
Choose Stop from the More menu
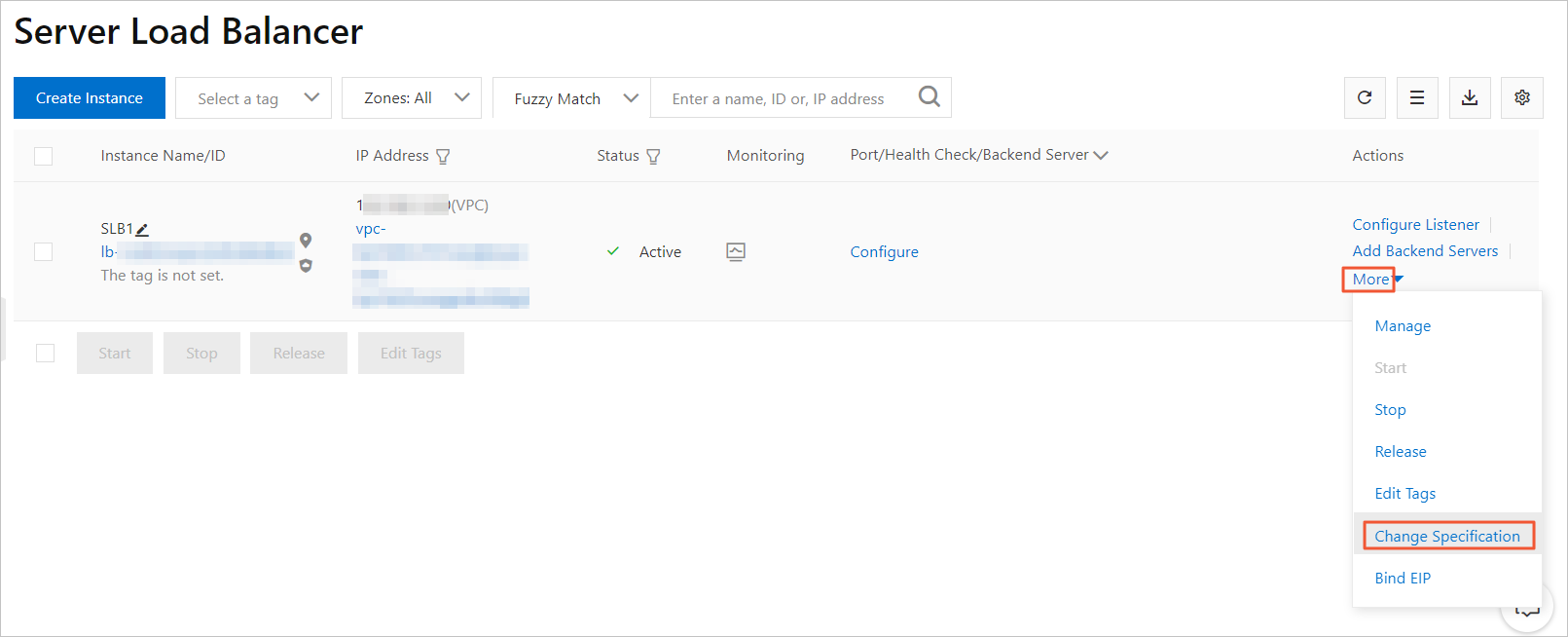1390,410
